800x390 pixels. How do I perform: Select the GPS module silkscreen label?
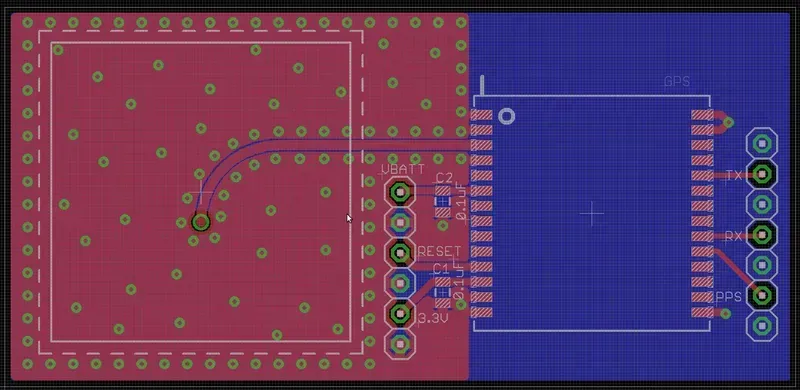677,82
